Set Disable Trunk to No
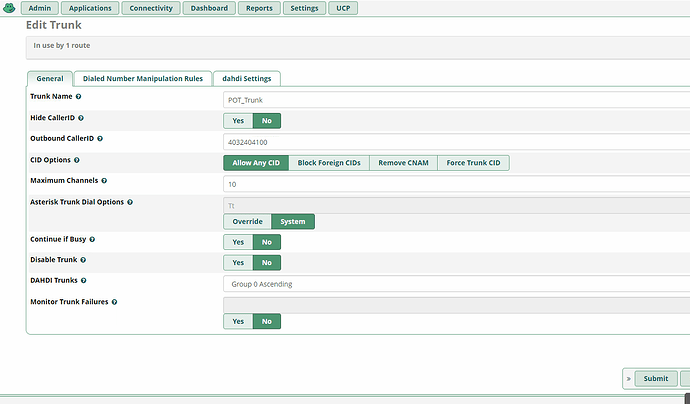This screenshot has width=690, height=404. click(x=267, y=263)
